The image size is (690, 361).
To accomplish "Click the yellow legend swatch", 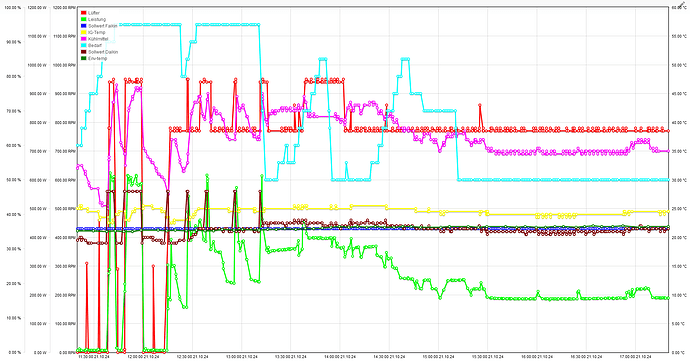I will click(x=84, y=33).
